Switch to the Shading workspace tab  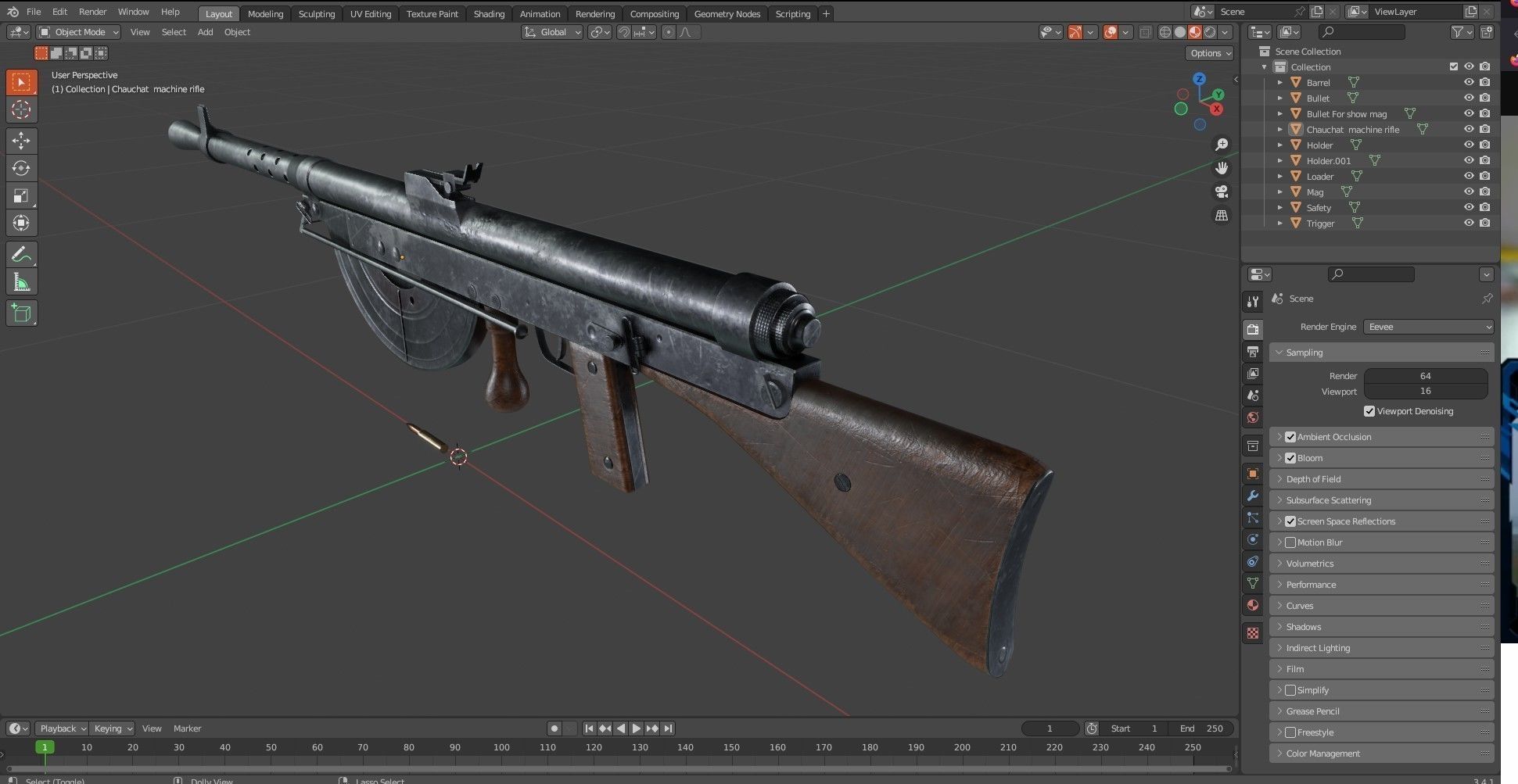point(489,13)
